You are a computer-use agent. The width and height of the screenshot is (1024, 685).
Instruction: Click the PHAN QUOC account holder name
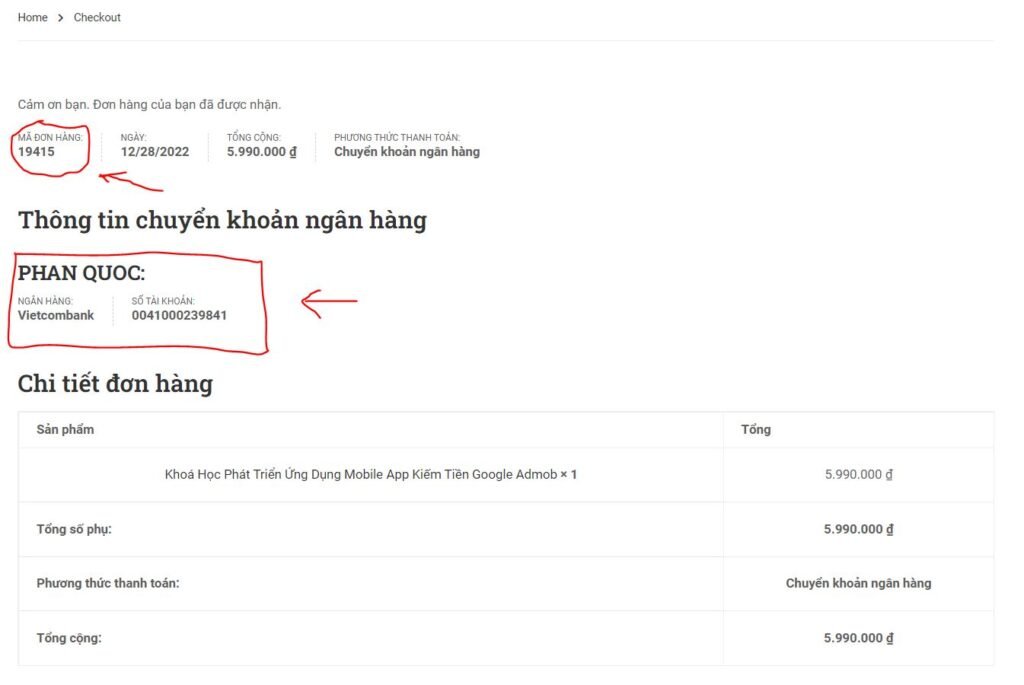(x=82, y=273)
